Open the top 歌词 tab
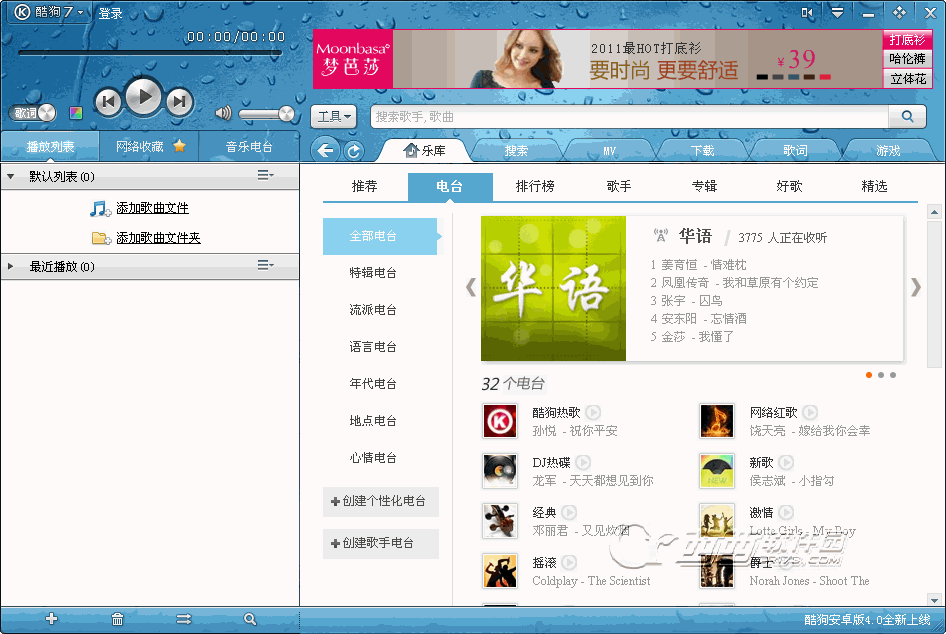The image size is (946, 634). tap(795, 151)
